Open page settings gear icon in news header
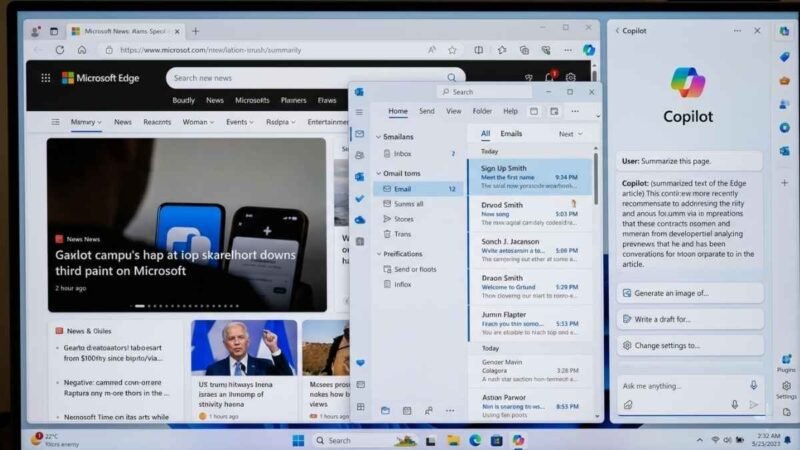The image size is (800, 450). pos(570,78)
